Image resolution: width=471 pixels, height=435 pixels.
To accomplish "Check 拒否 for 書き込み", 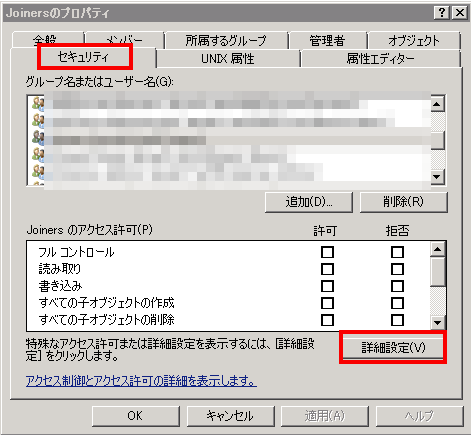I will click(x=397, y=286).
